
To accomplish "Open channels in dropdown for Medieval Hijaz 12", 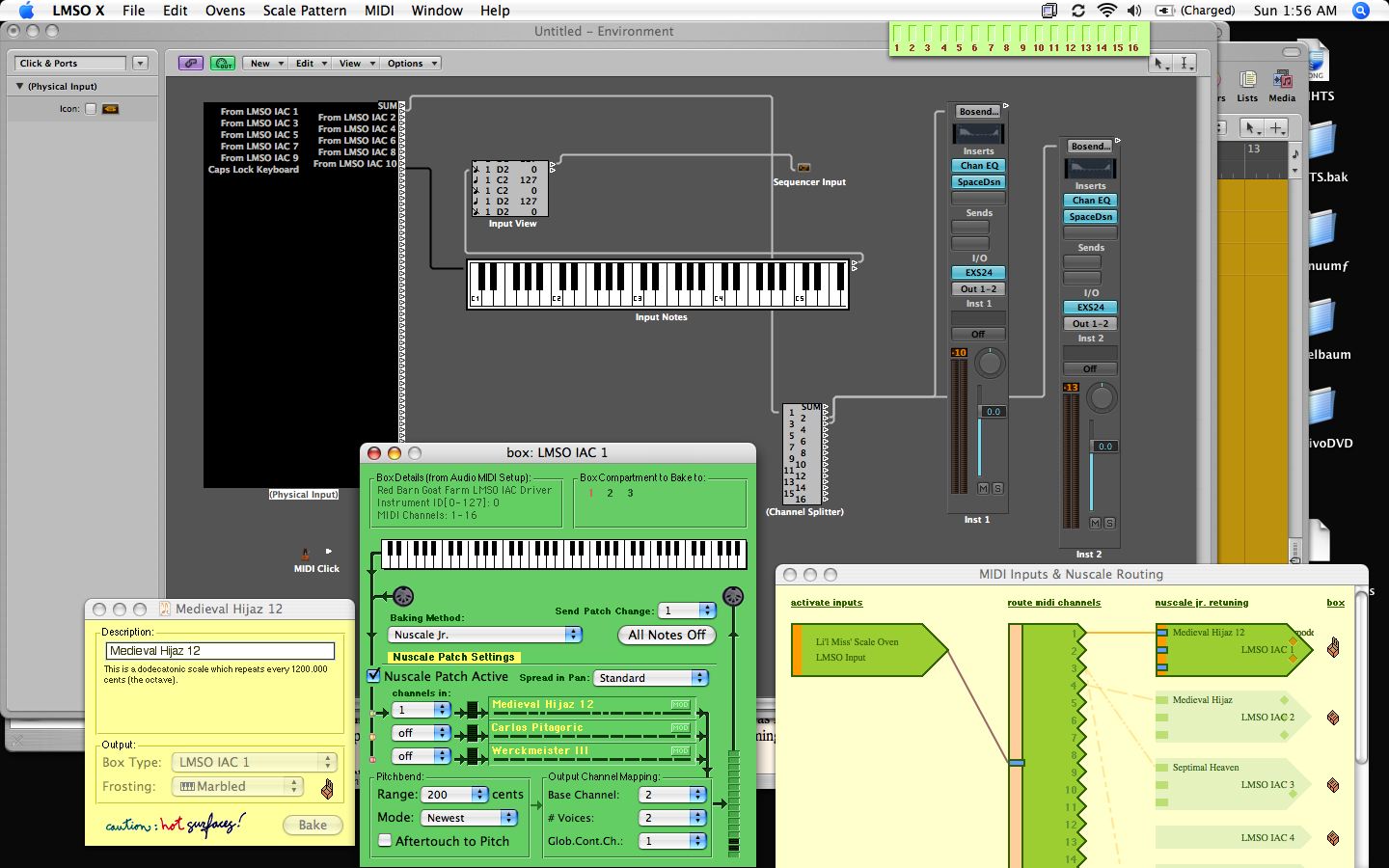I will (x=421, y=710).
